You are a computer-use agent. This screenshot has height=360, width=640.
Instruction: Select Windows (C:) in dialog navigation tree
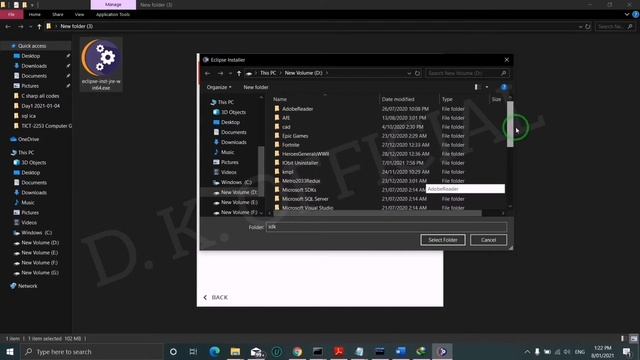pyautogui.click(x=236, y=182)
